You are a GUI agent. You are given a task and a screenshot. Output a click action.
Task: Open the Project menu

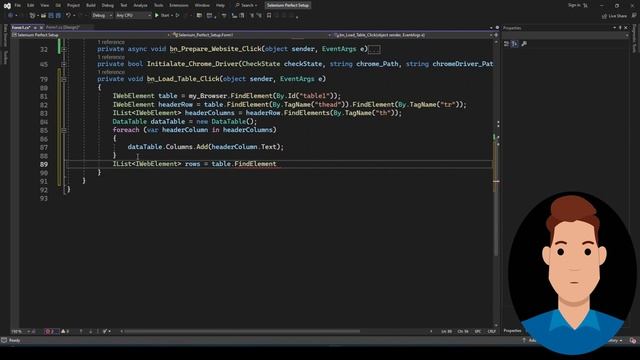coord(73,5)
